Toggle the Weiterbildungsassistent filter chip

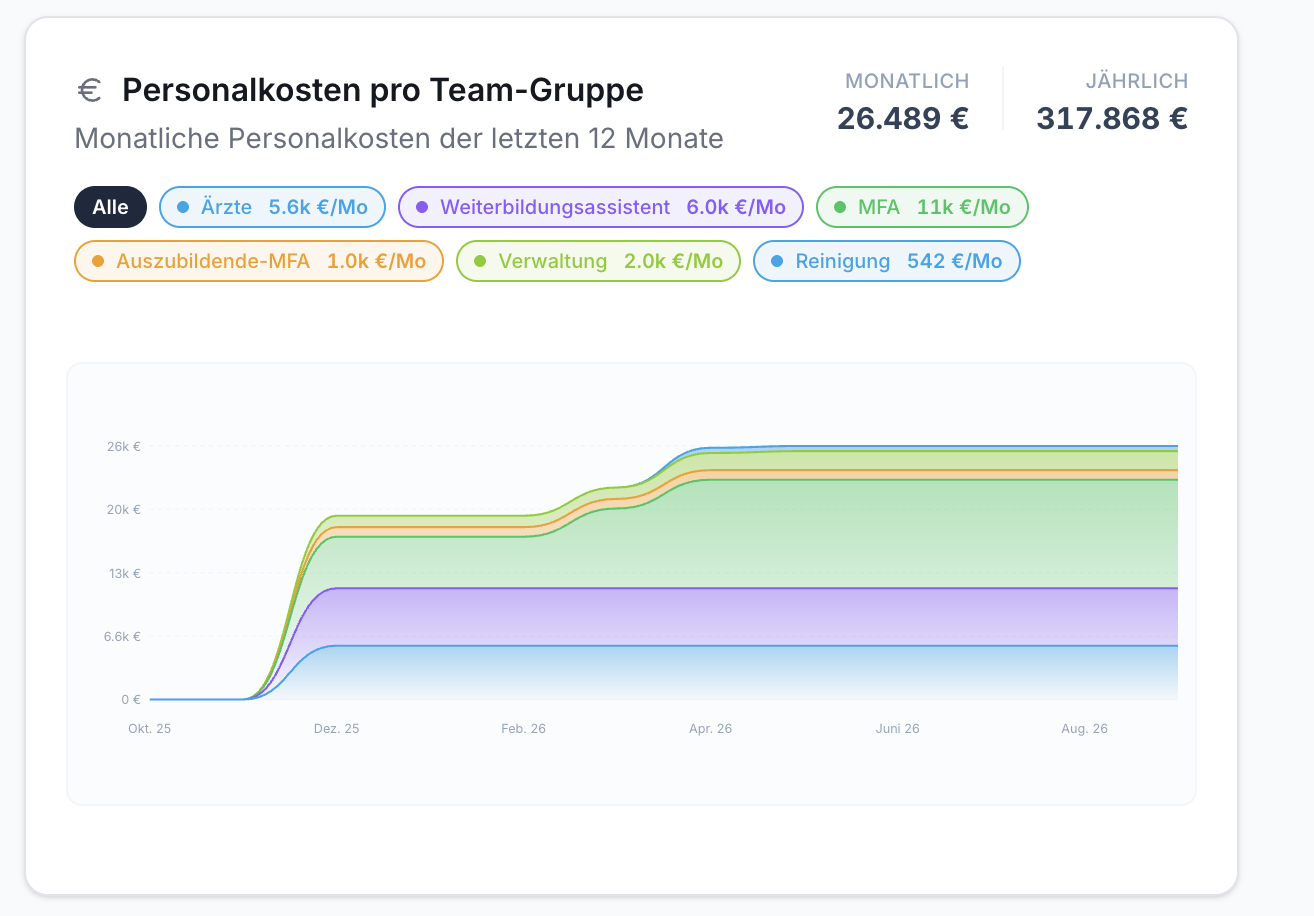601,207
